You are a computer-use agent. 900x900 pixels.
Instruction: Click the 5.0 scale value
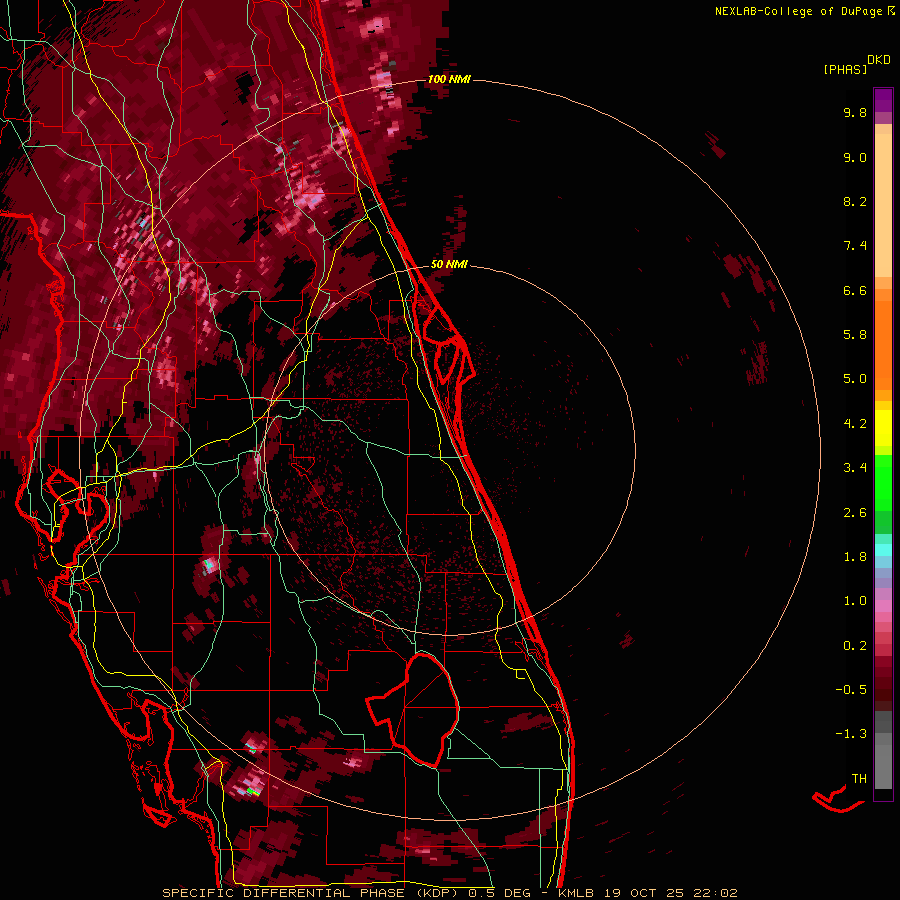855,379
